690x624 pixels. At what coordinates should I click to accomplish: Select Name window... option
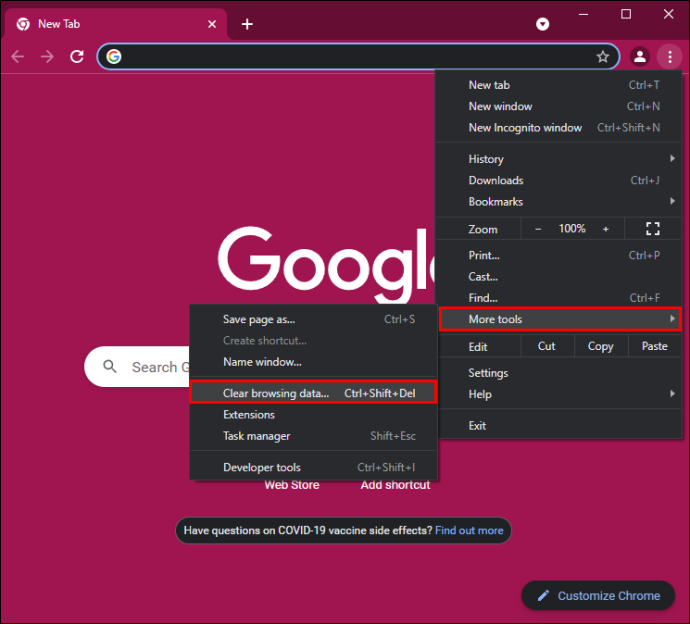tap(314, 362)
